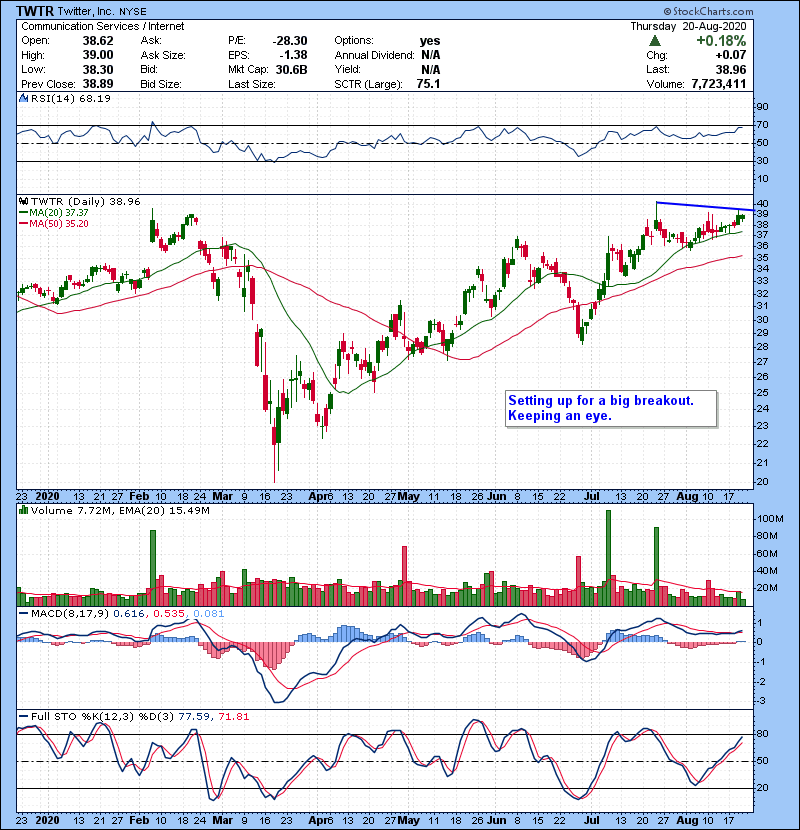Click the RSI(14) 68.19 label
The image size is (800, 830).
click(x=71, y=98)
